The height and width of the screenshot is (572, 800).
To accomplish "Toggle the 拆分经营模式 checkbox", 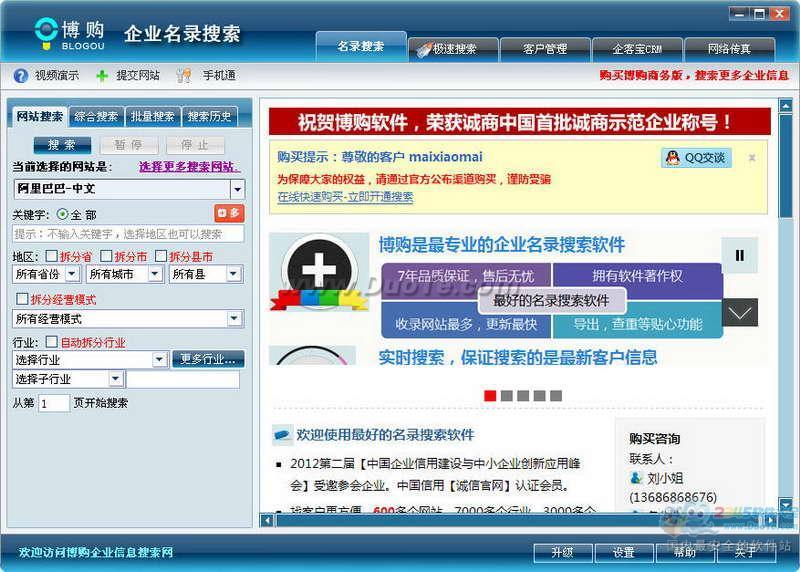I will click(22, 299).
